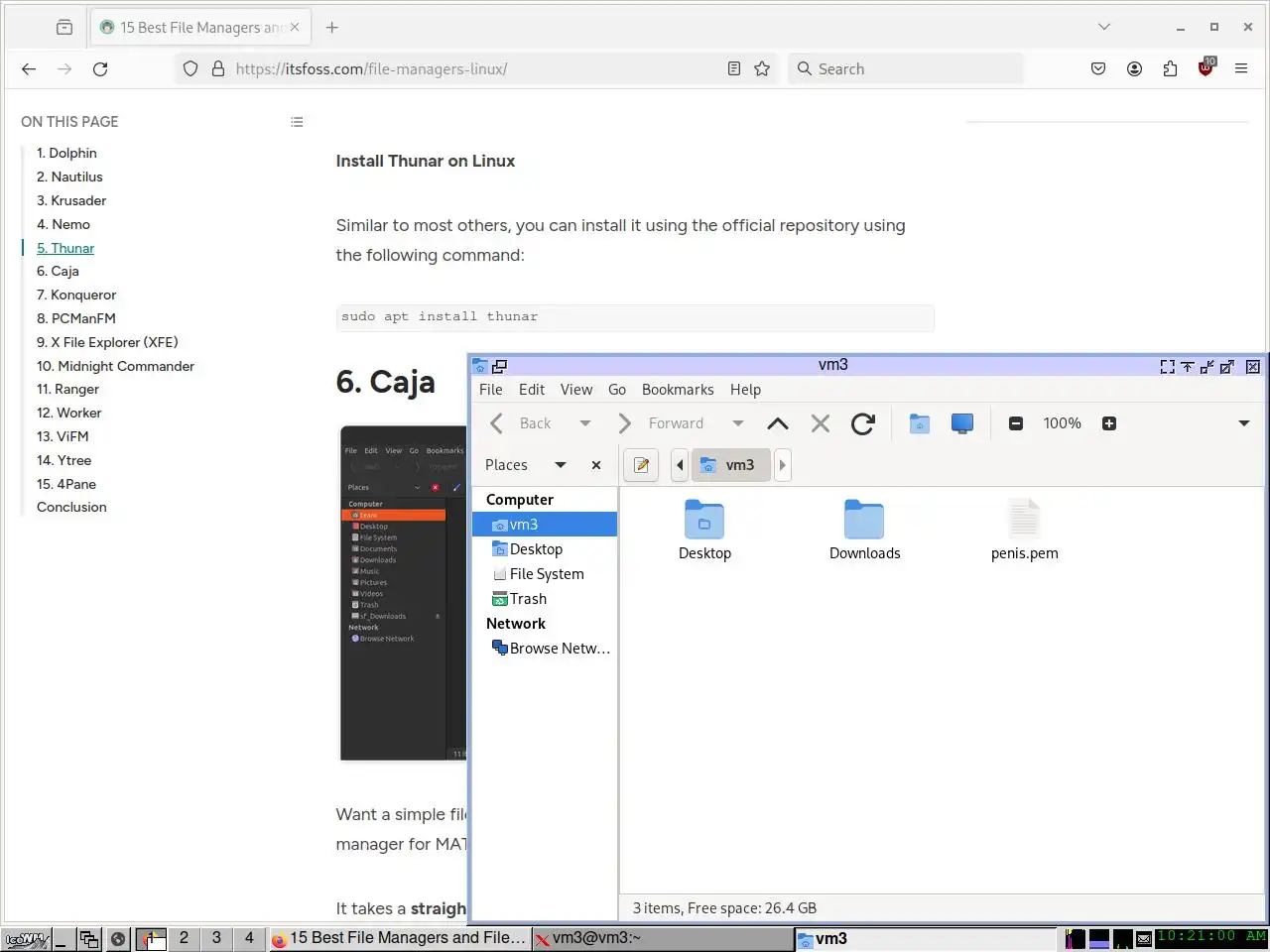Open the view type dropdown in Caja toolbar
Screen dimensions: 1270x952
1244,423
